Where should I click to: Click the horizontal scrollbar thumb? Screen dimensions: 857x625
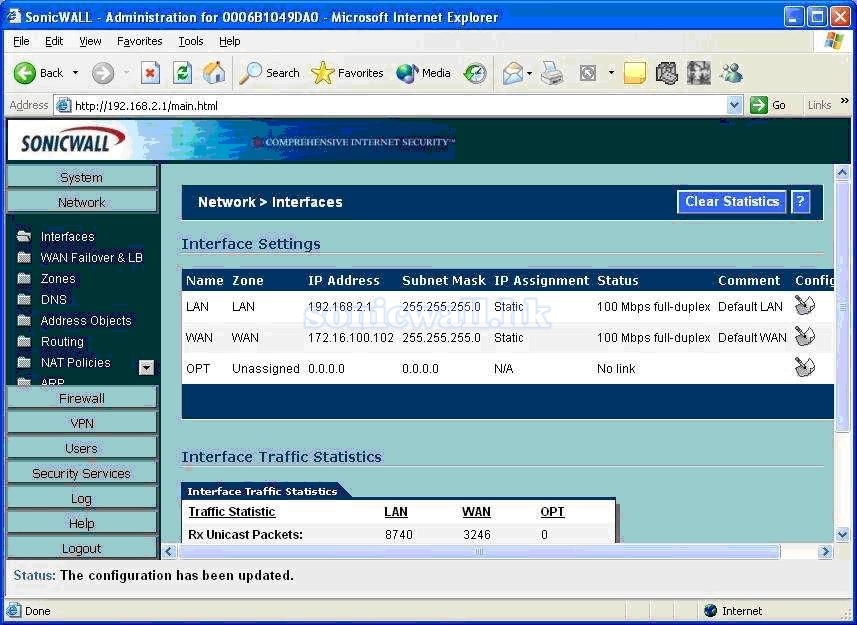pos(479,552)
